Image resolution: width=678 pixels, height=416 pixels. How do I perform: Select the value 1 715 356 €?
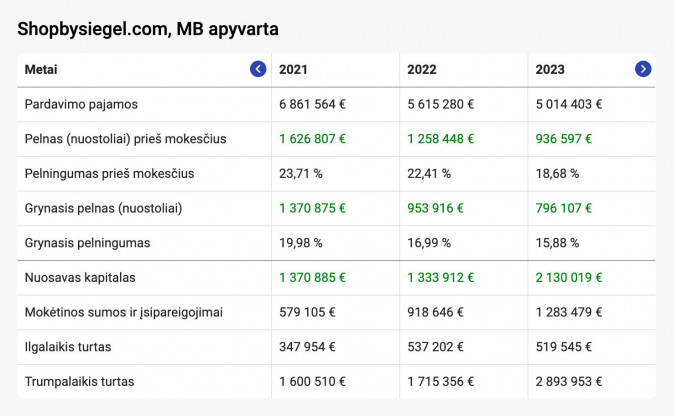click(441, 382)
